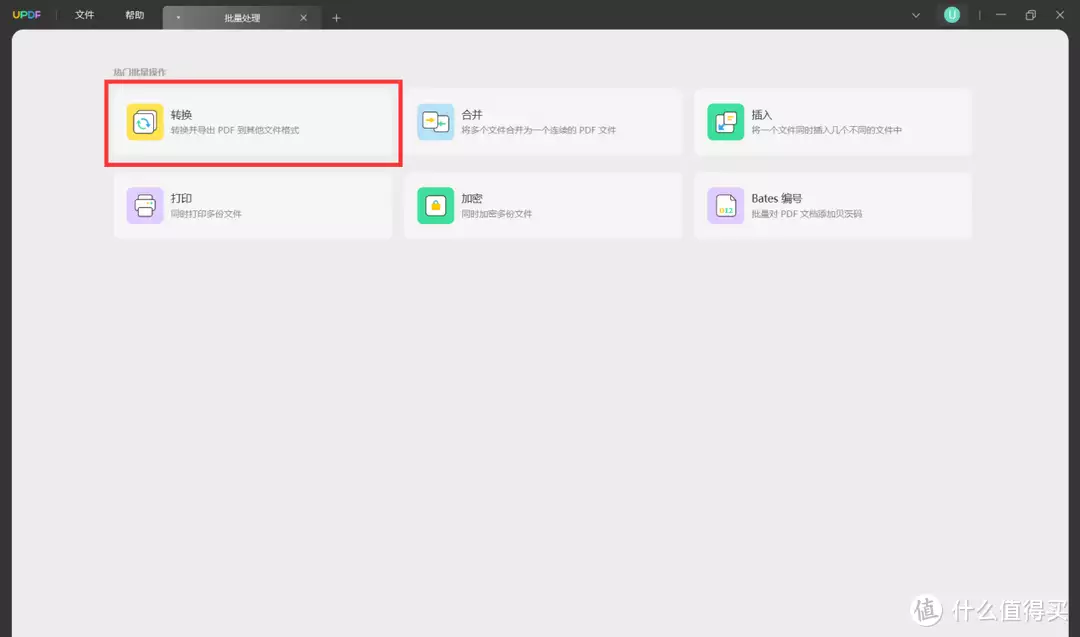Minimize the UPDF window
The height and width of the screenshot is (637, 1080).
click(x=1001, y=15)
